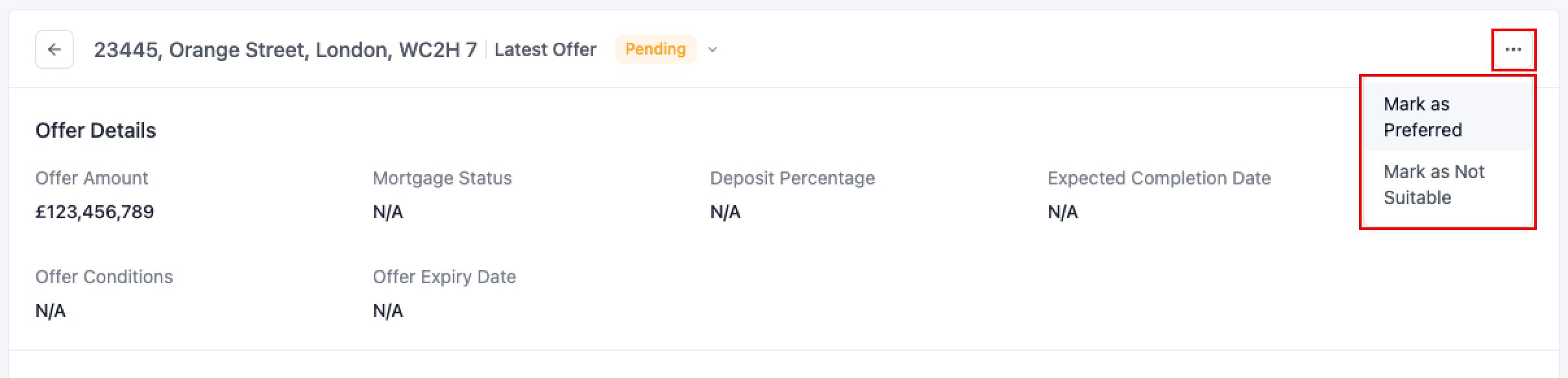The height and width of the screenshot is (378, 1568).
Task: Expand the chevron next to Pending
Action: click(713, 49)
